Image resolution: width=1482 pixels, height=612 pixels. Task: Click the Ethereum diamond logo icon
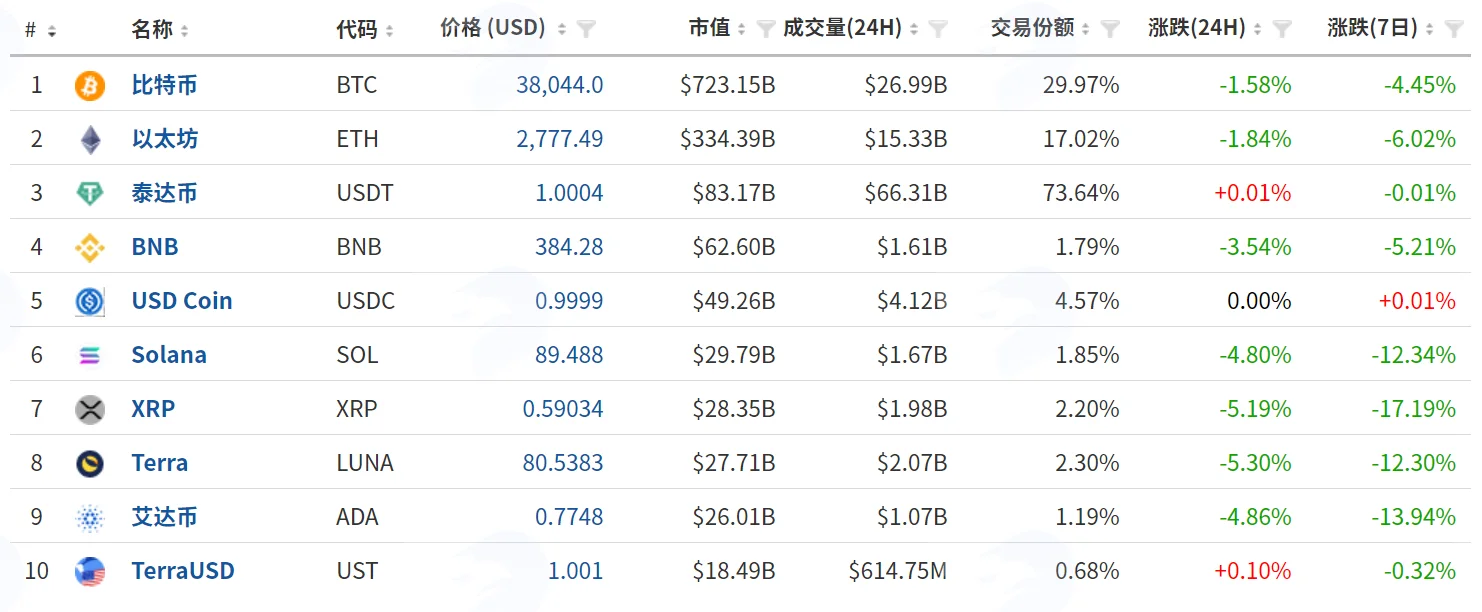(90, 140)
